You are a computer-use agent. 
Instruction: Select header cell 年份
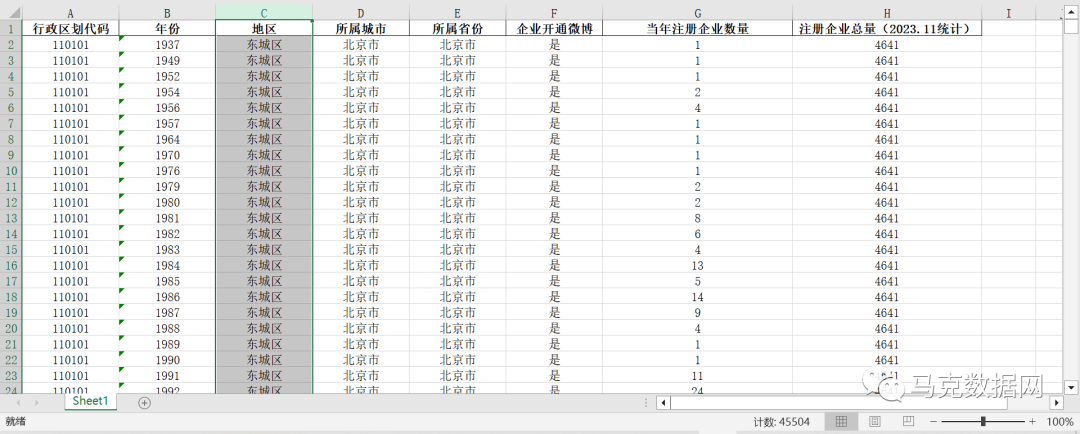(x=167, y=28)
